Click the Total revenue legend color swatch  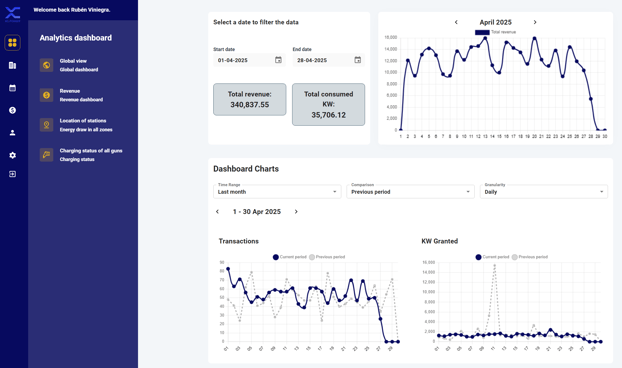482,32
